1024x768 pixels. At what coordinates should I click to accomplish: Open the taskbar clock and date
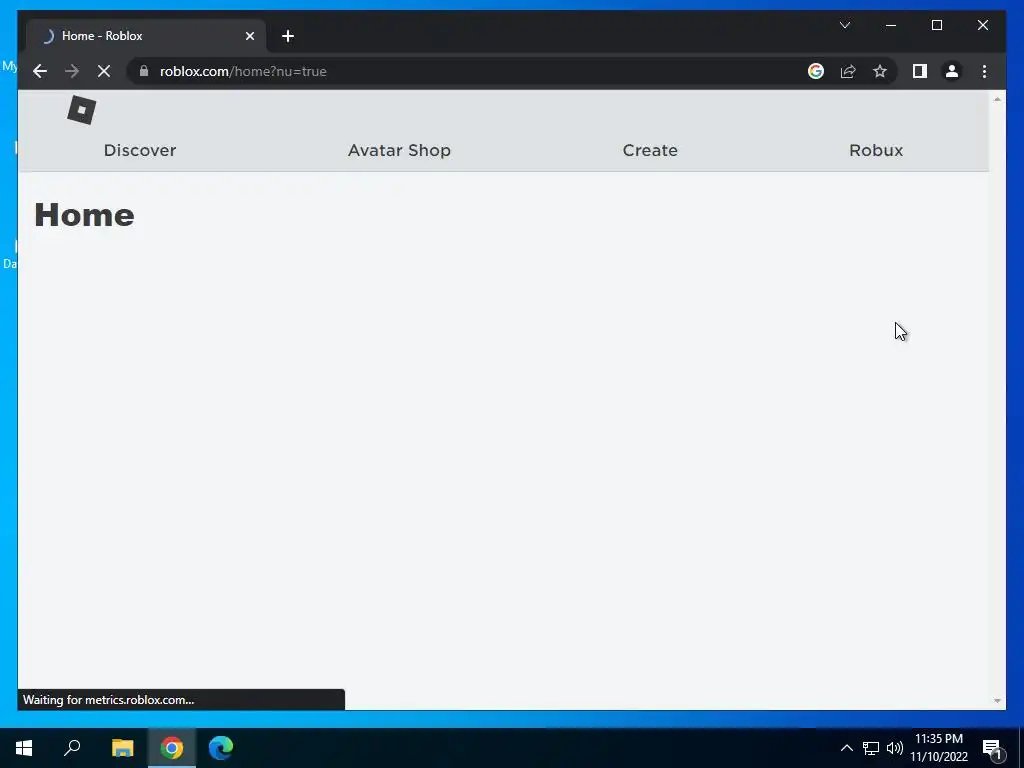pyautogui.click(x=939, y=748)
